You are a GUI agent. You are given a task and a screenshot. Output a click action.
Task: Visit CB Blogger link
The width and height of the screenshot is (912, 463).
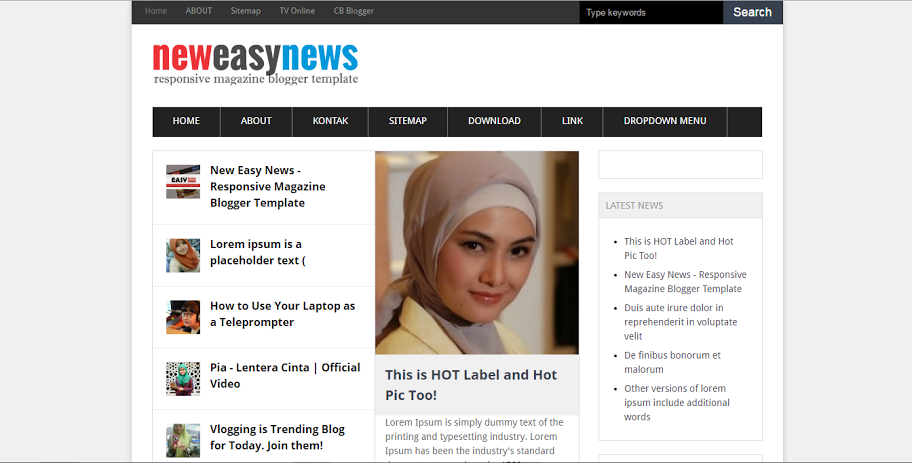pos(354,11)
